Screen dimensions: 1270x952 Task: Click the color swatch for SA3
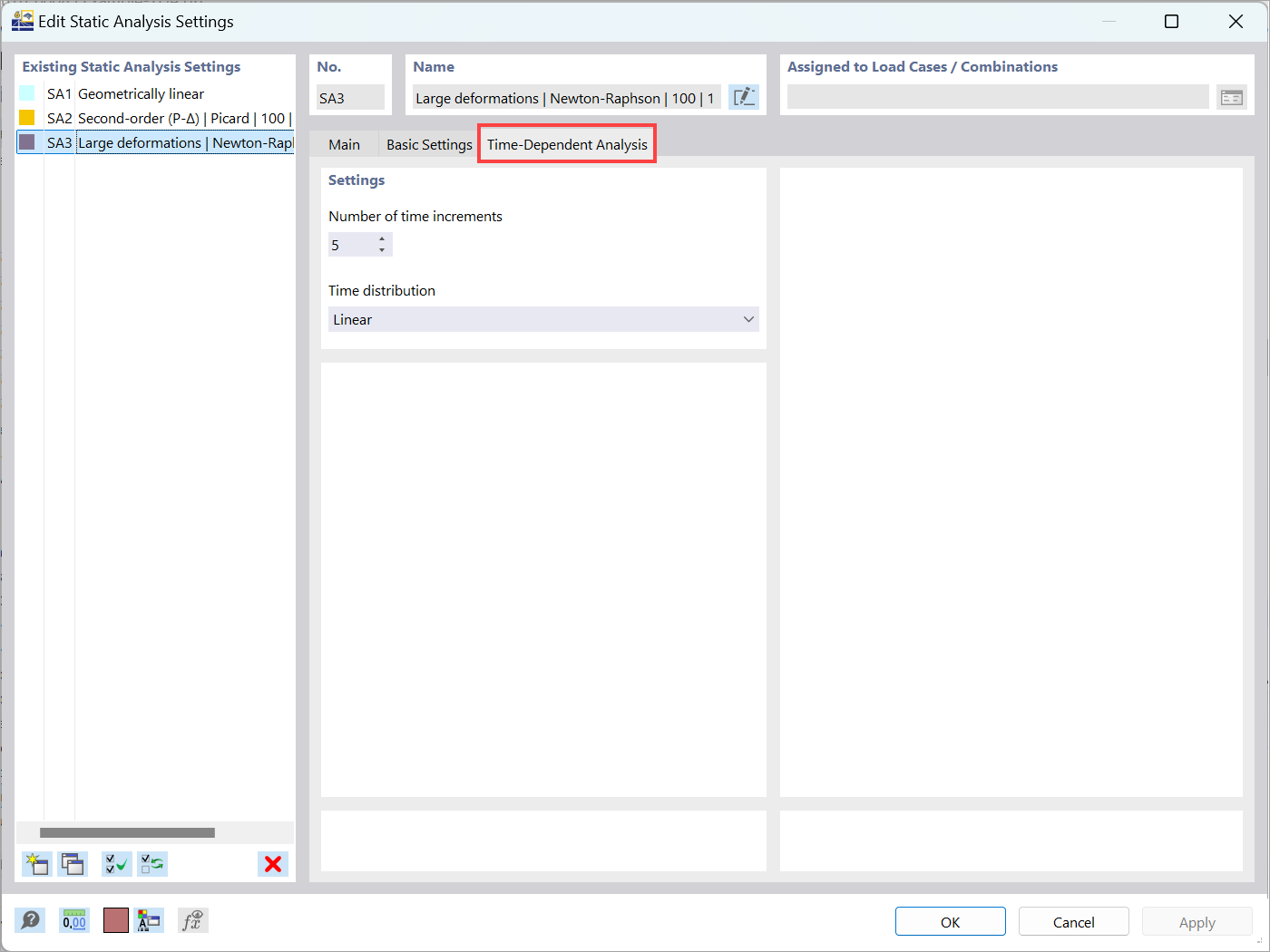(27, 142)
